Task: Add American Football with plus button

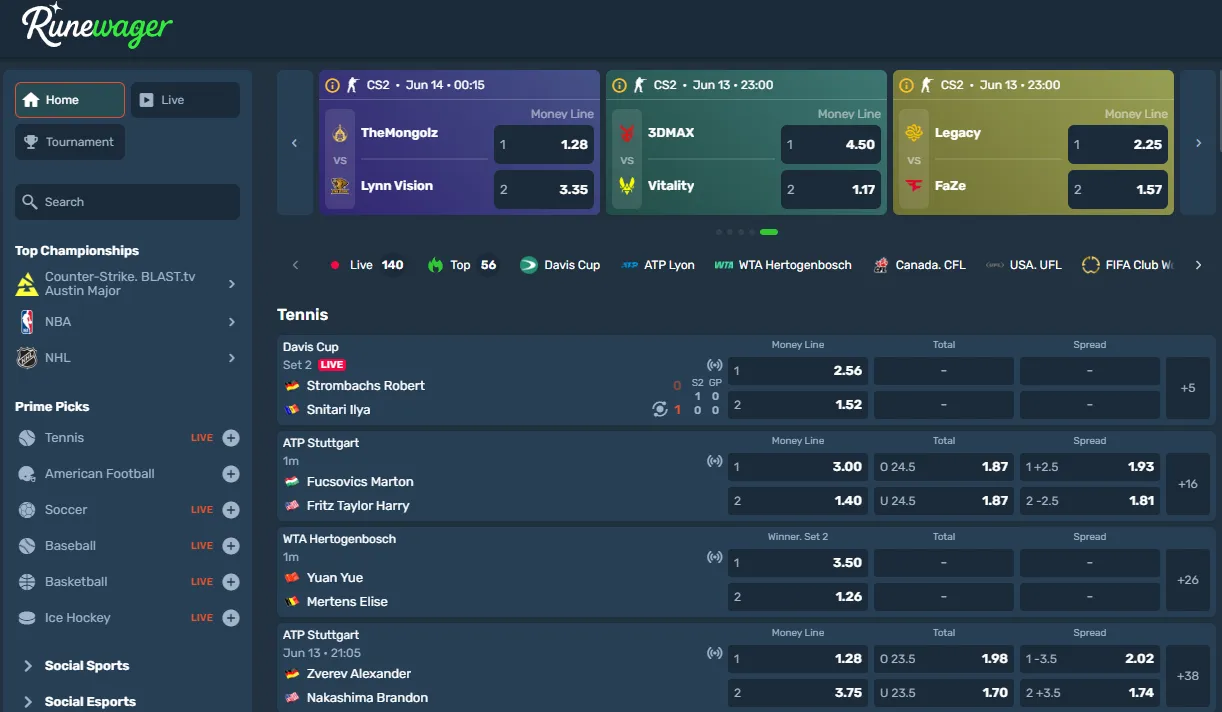Action: coord(231,474)
